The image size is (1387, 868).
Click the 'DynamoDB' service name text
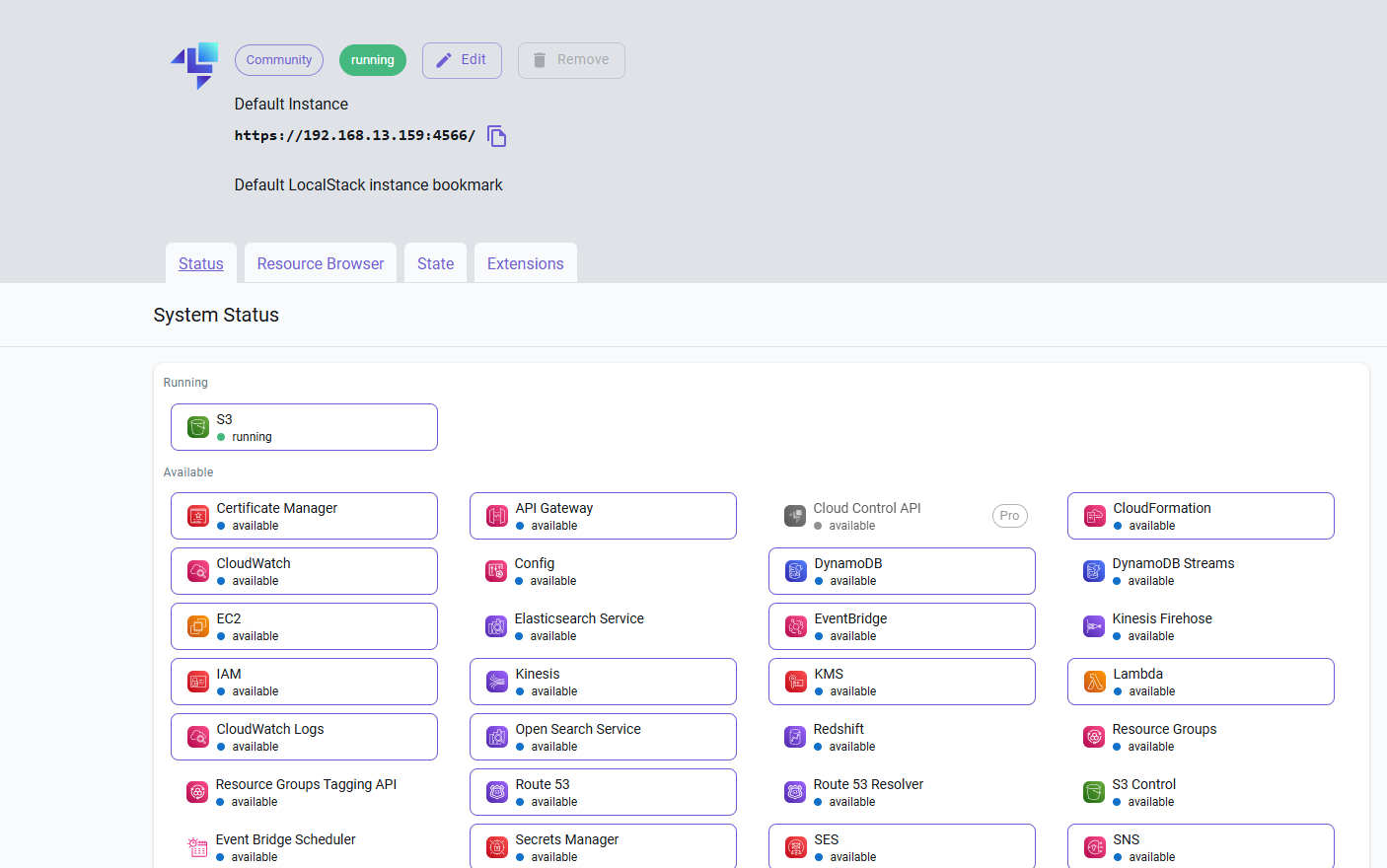[x=848, y=563]
